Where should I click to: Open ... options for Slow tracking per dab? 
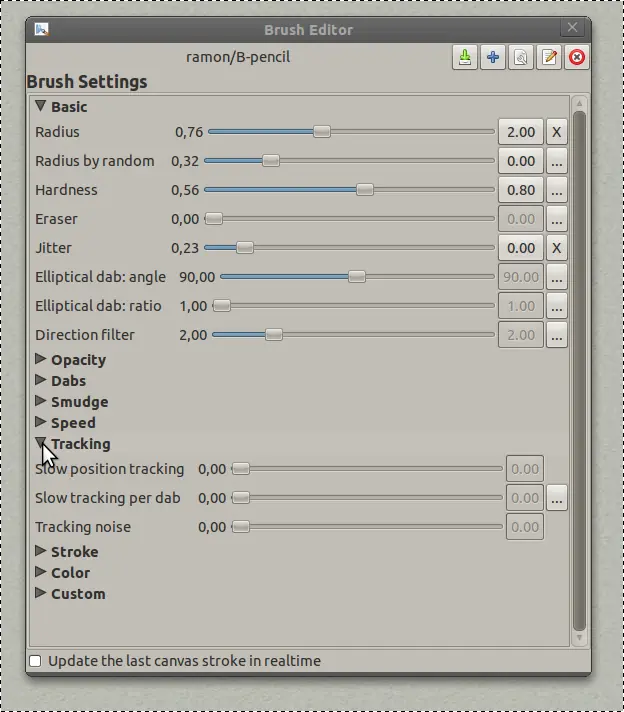556,498
